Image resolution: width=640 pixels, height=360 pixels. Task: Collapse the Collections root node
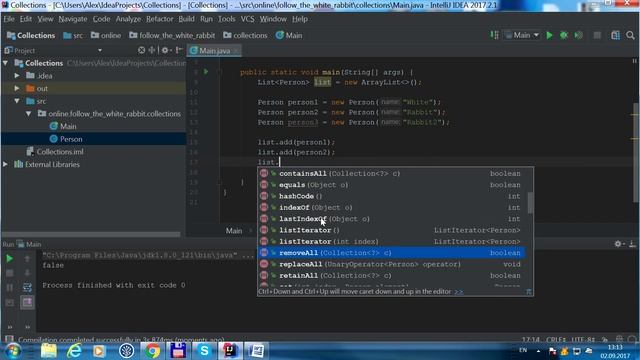5,63
